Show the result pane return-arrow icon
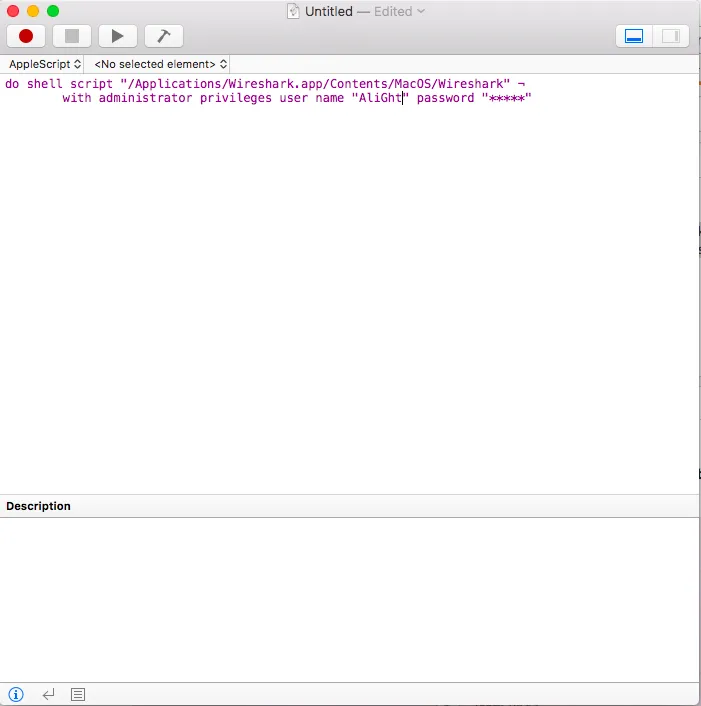701x706 pixels. pyautogui.click(x=48, y=694)
